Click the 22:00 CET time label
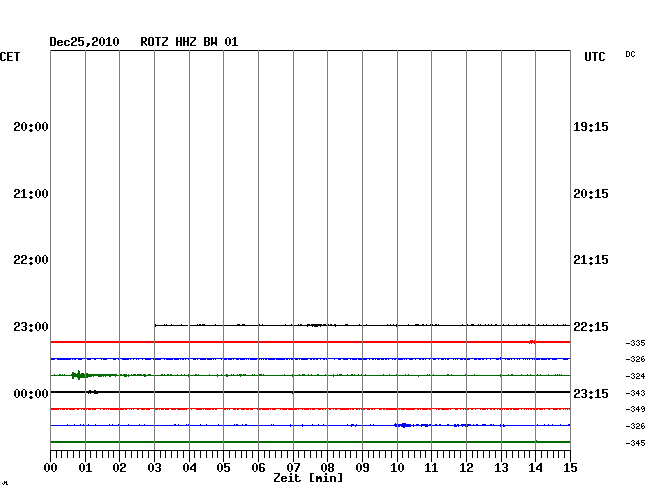Screen dimensions: 650x494 pos(31,260)
